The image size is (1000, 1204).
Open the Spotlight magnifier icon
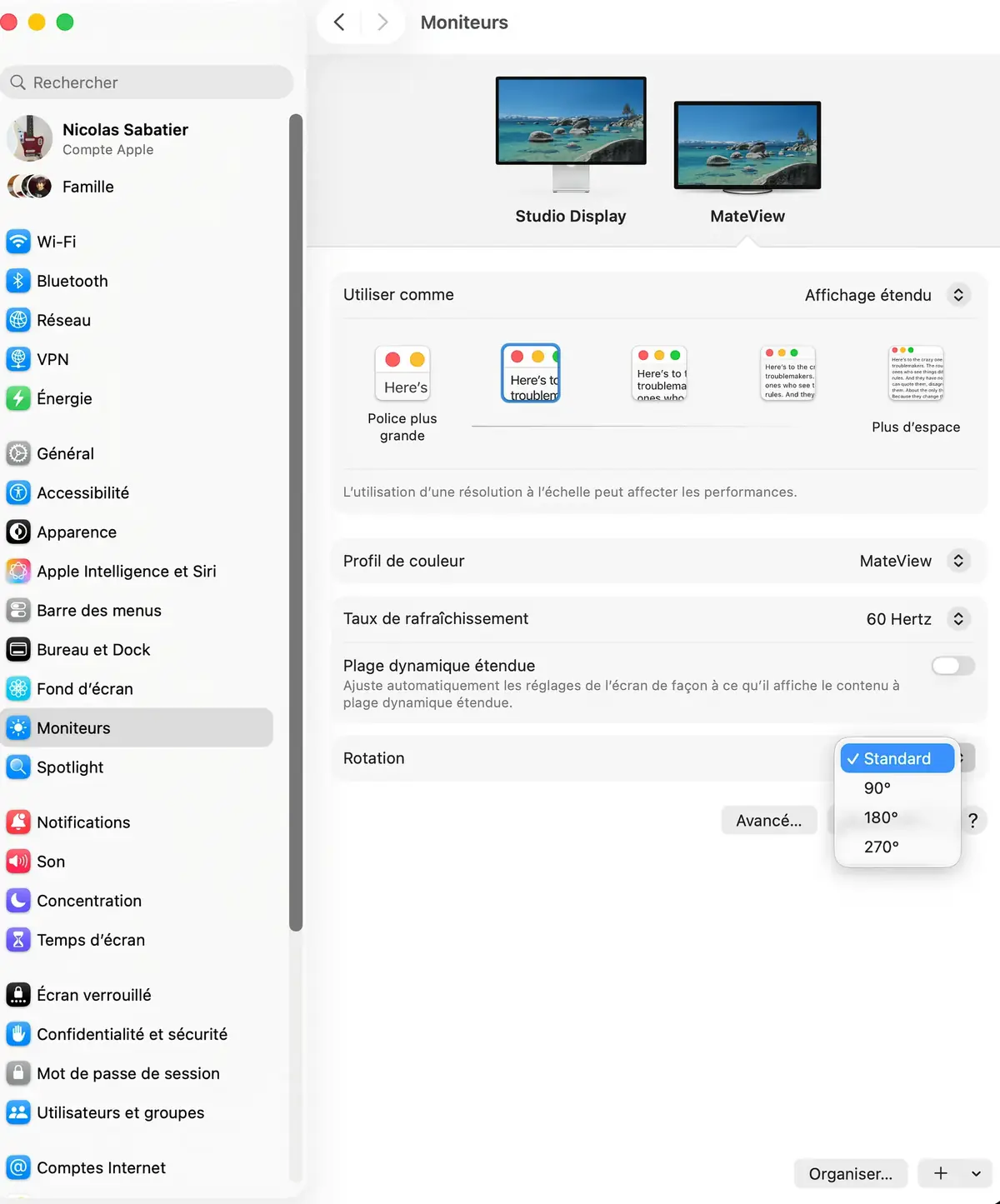click(18, 767)
